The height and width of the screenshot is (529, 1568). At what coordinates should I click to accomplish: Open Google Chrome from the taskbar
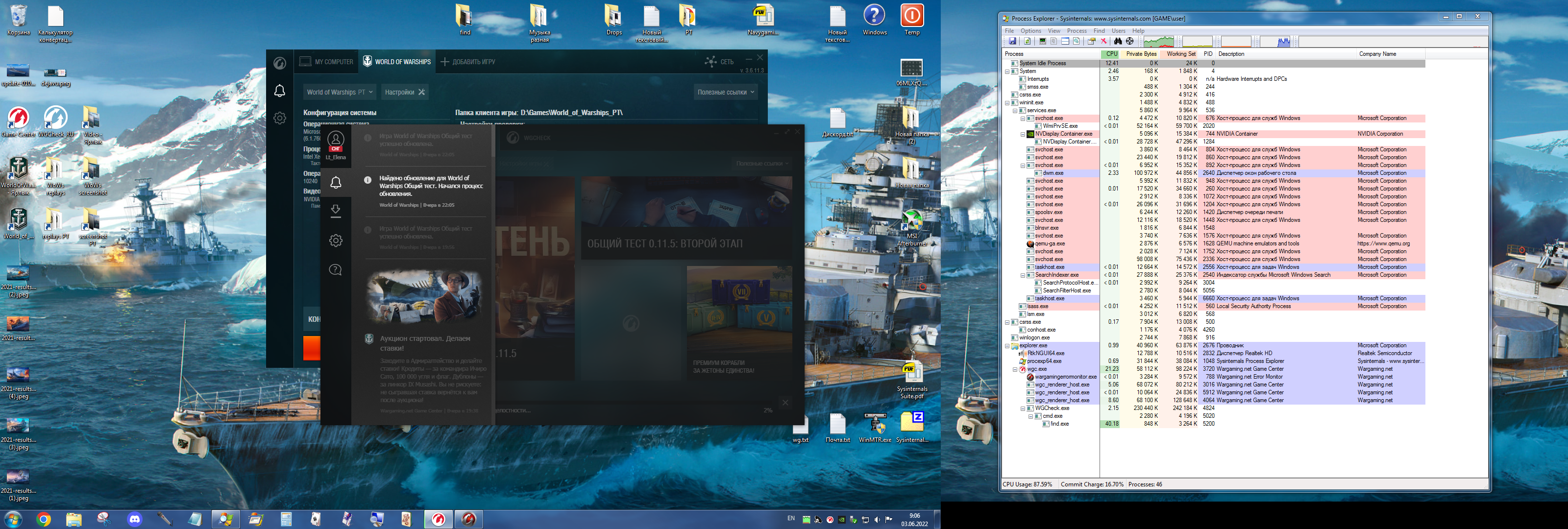(43, 519)
